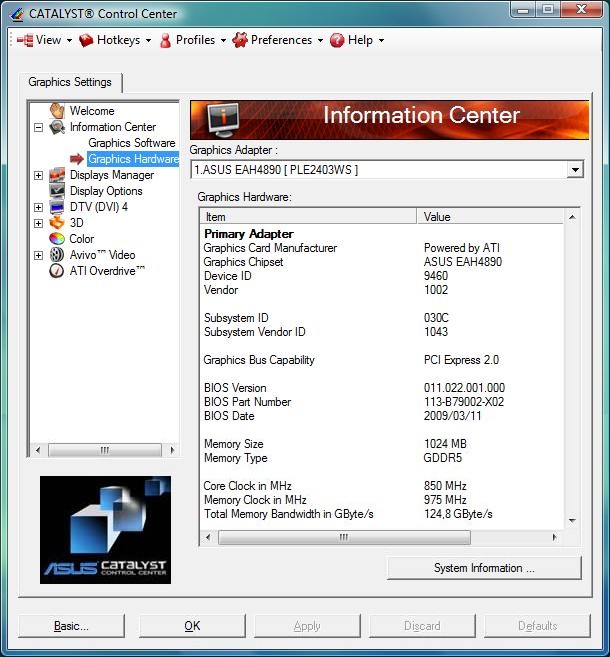Viewport: 610px width, 657px height.
Task: Select ATI Overdrive in the tree
Action: (107, 271)
